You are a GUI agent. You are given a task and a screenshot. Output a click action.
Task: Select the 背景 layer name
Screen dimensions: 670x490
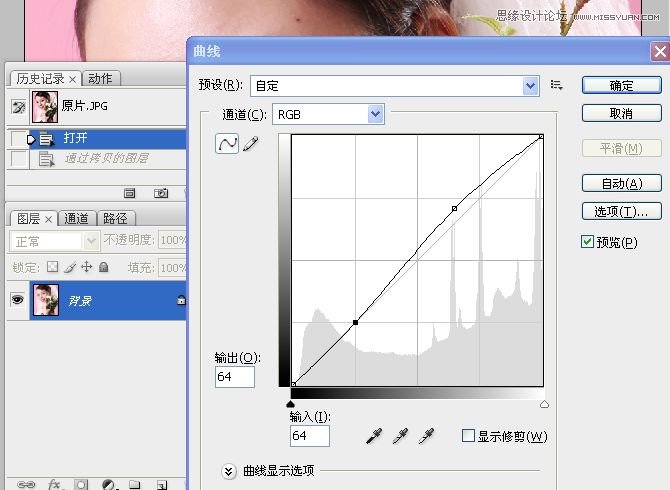coord(80,301)
